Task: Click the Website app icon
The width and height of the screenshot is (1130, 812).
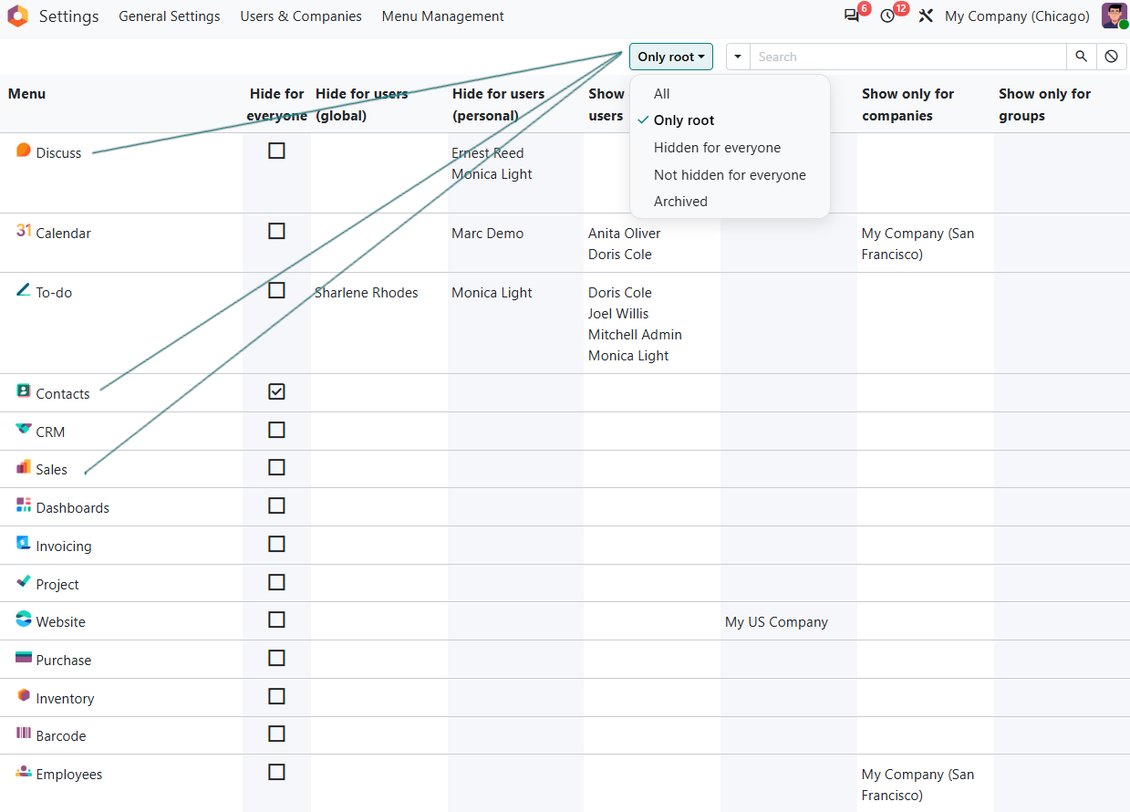Action: (x=24, y=619)
